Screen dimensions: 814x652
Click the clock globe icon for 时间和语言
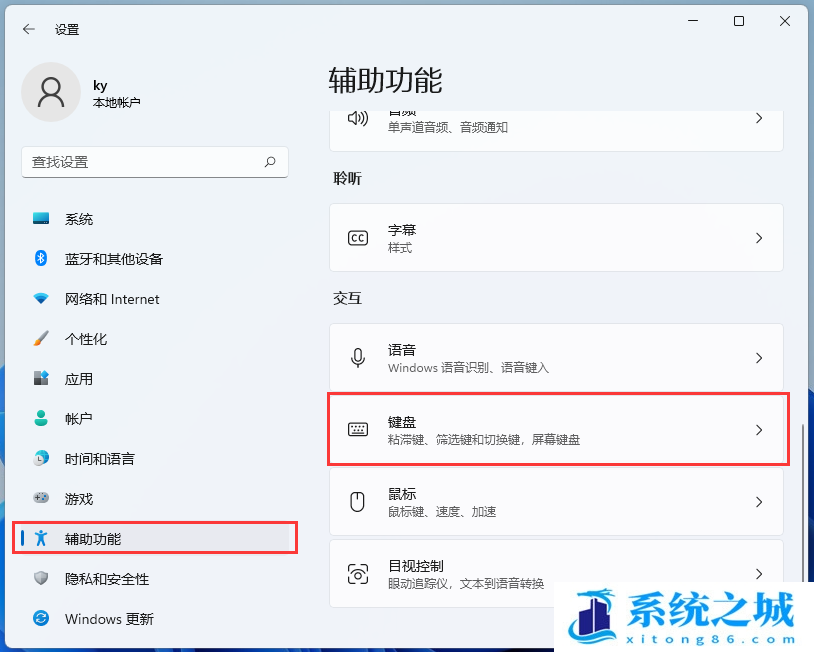(41, 458)
